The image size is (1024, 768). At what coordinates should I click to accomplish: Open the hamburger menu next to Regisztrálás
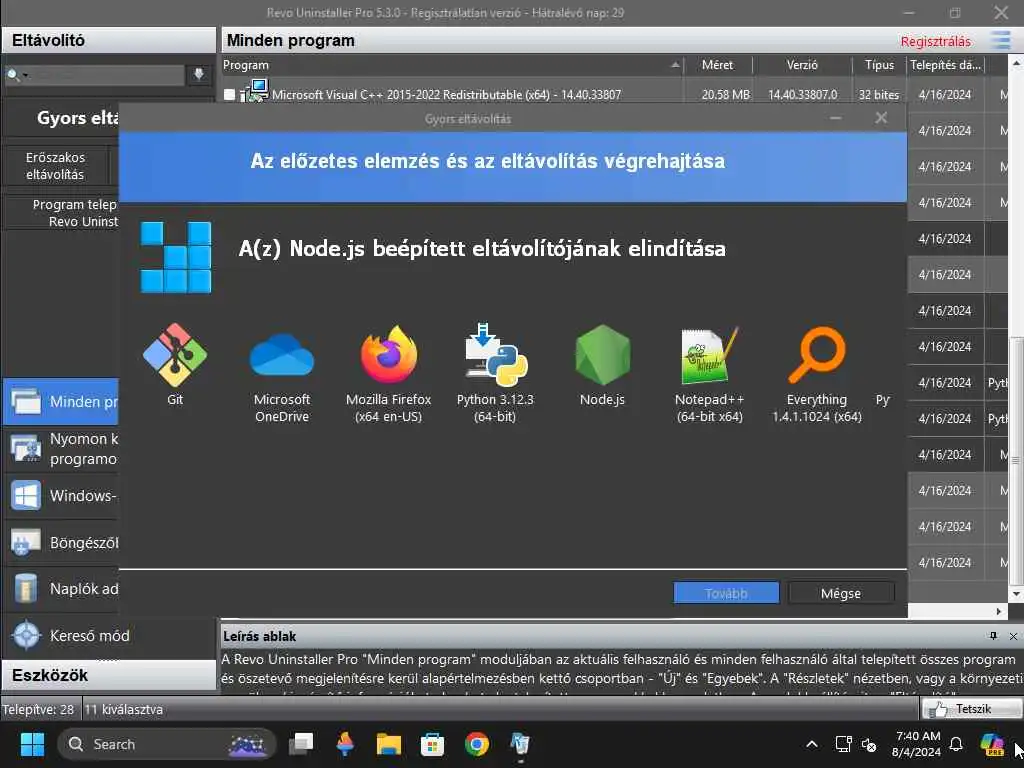coord(1000,40)
